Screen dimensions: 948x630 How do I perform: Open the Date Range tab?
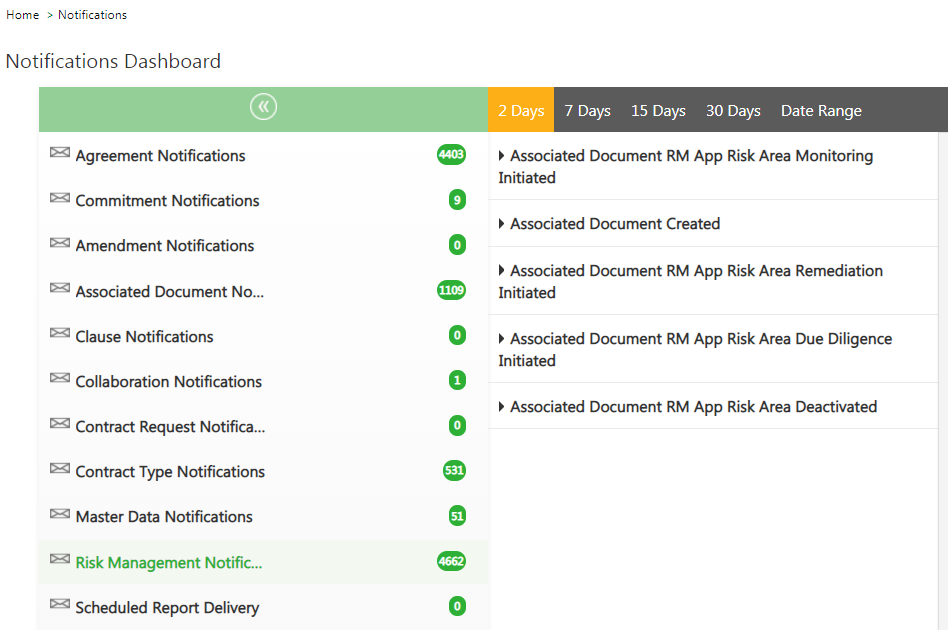[x=821, y=111]
